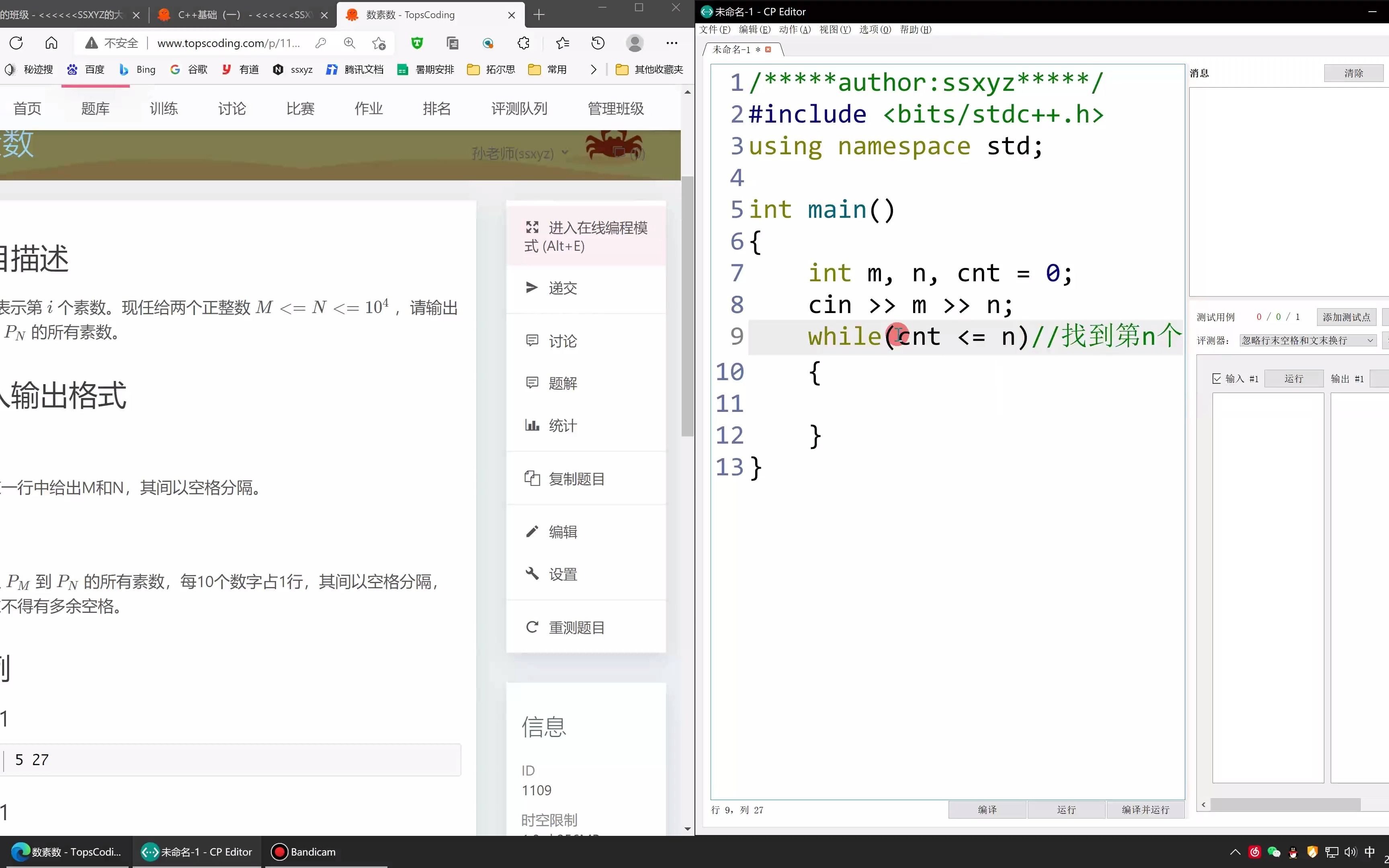The width and height of the screenshot is (1389, 868).
Task: Click the Bandicam taskbar icon
Action: coord(304,852)
